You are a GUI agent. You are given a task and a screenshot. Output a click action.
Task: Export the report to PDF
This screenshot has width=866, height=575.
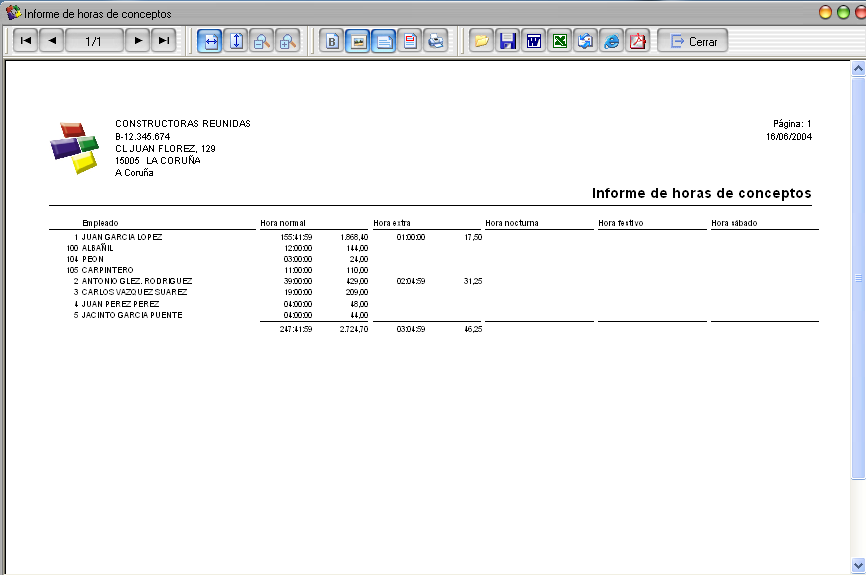pos(638,41)
